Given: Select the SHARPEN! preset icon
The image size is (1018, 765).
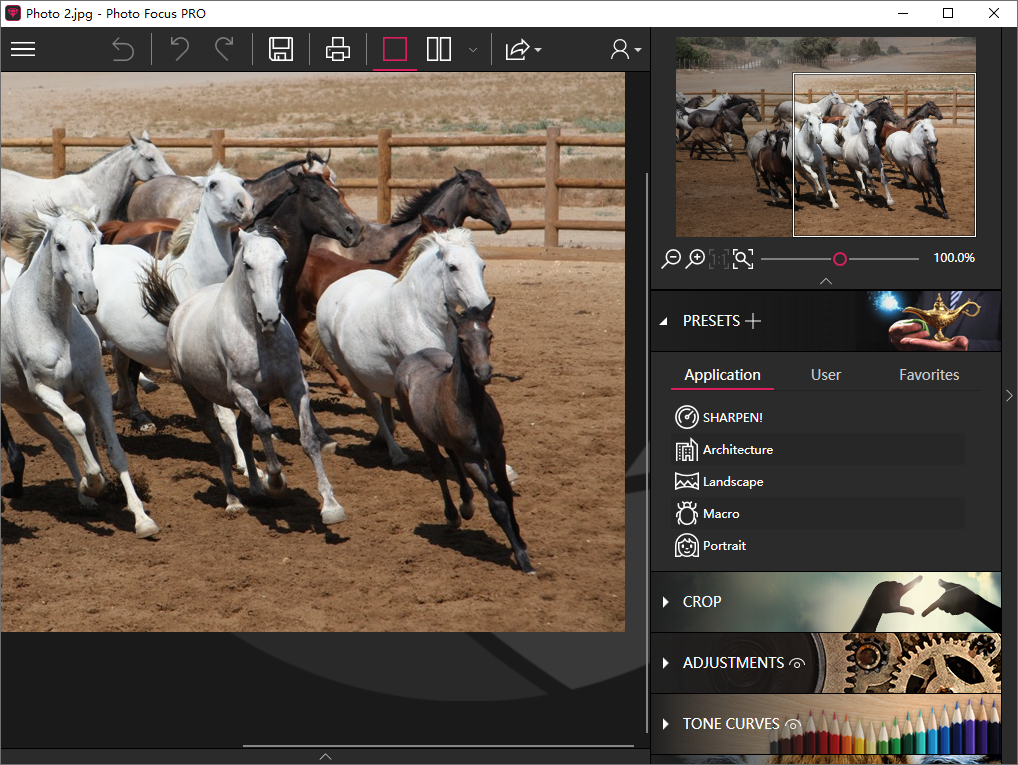Looking at the screenshot, I should point(686,417).
